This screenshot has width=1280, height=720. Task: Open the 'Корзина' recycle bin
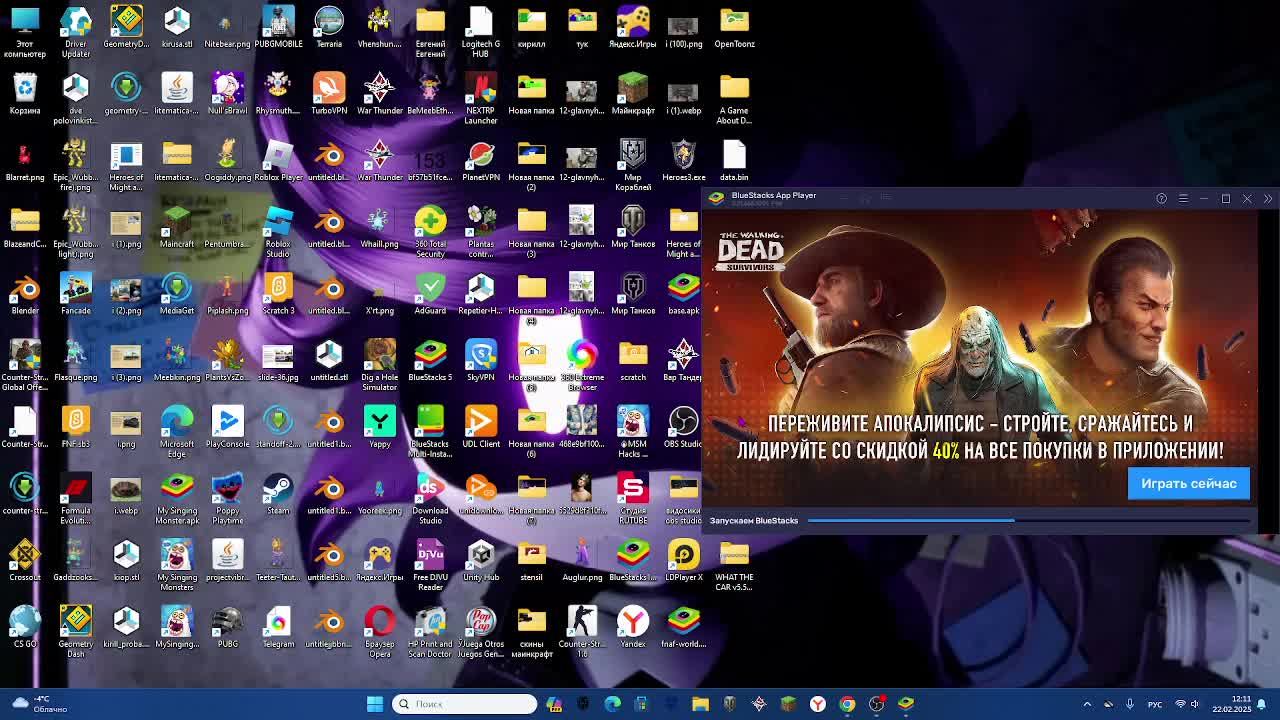coord(25,94)
